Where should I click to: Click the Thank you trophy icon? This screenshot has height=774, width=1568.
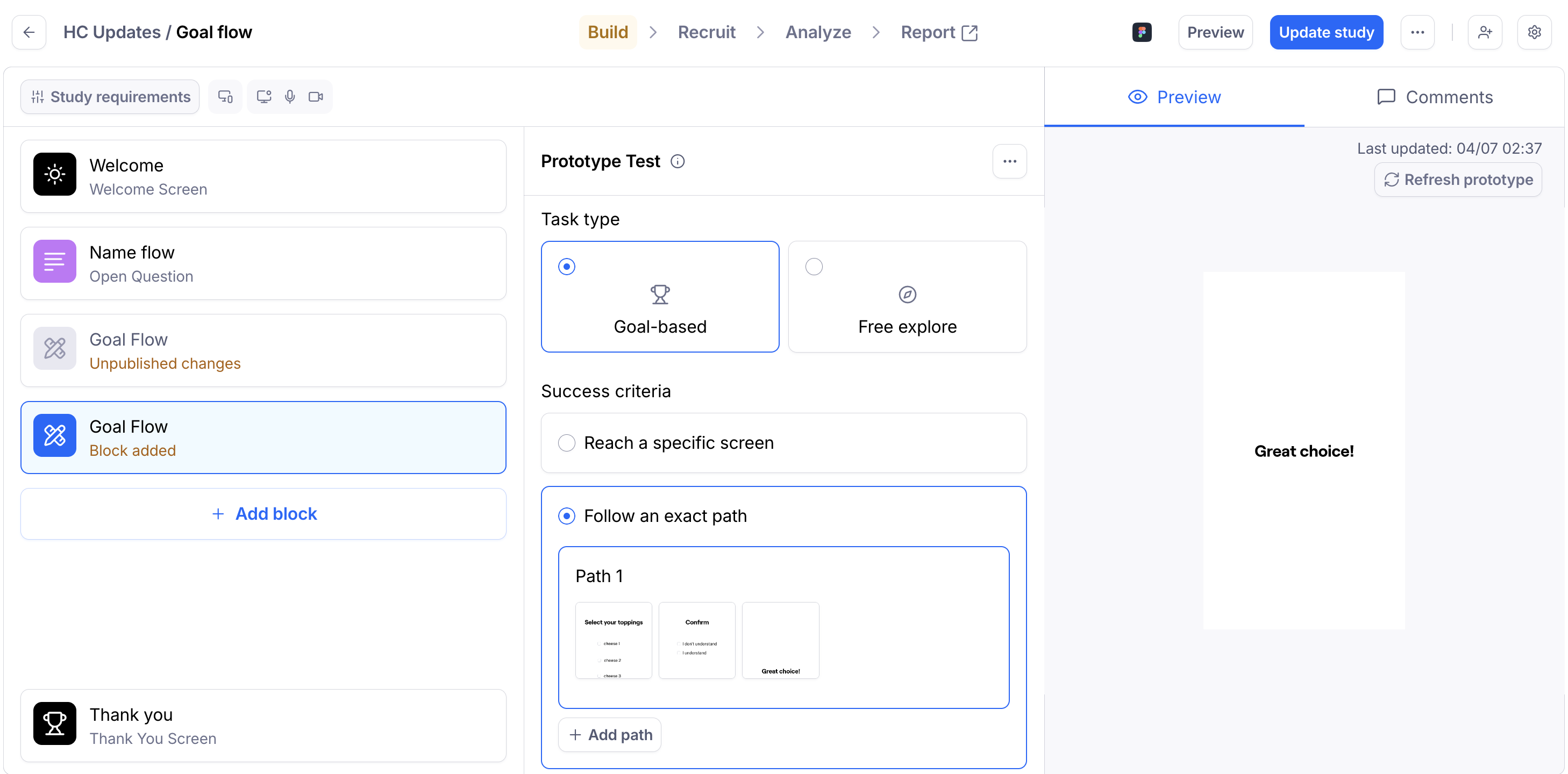(55, 723)
